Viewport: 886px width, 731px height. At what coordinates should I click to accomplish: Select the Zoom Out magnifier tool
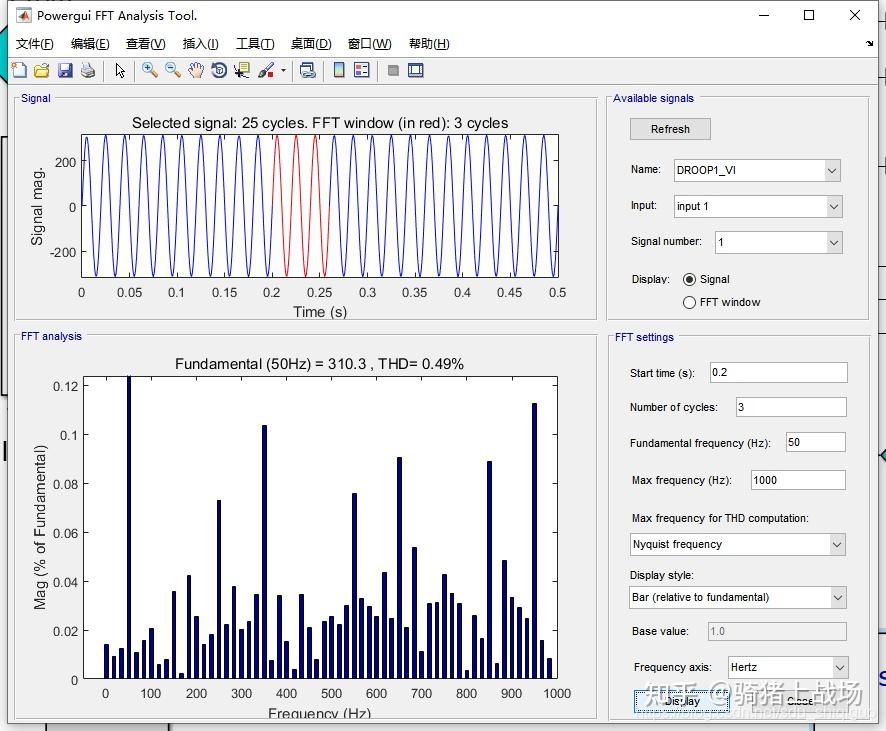click(x=173, y=70)
